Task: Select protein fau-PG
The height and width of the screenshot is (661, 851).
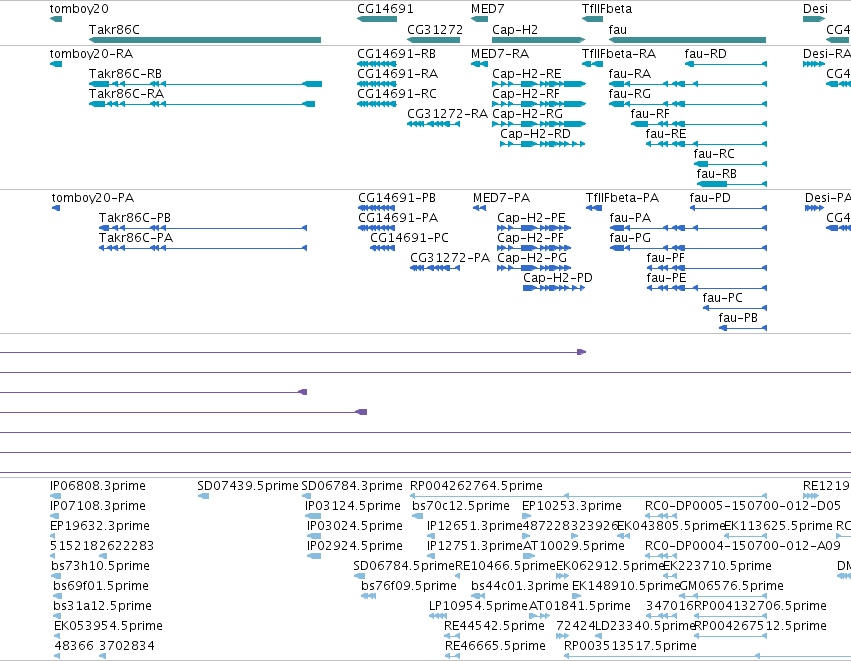Action: [688, 248]
